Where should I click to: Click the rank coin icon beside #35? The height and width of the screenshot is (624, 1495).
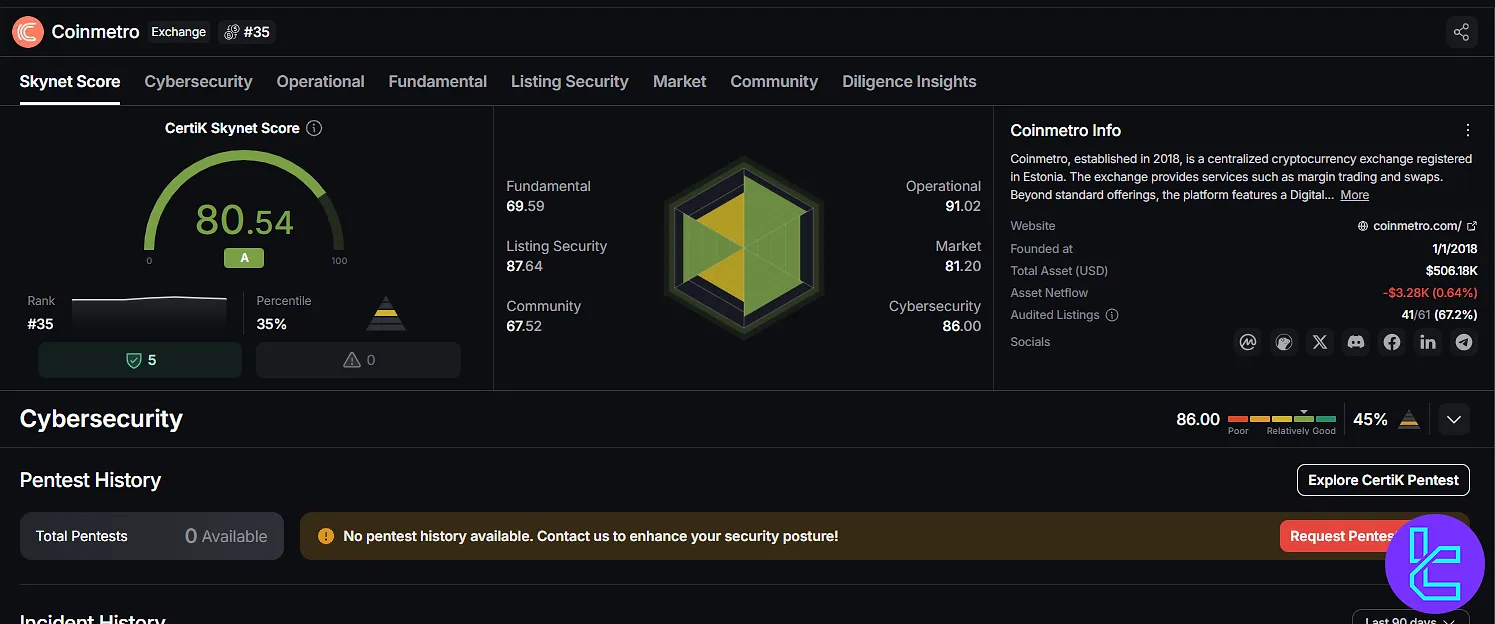click(232, 32)
